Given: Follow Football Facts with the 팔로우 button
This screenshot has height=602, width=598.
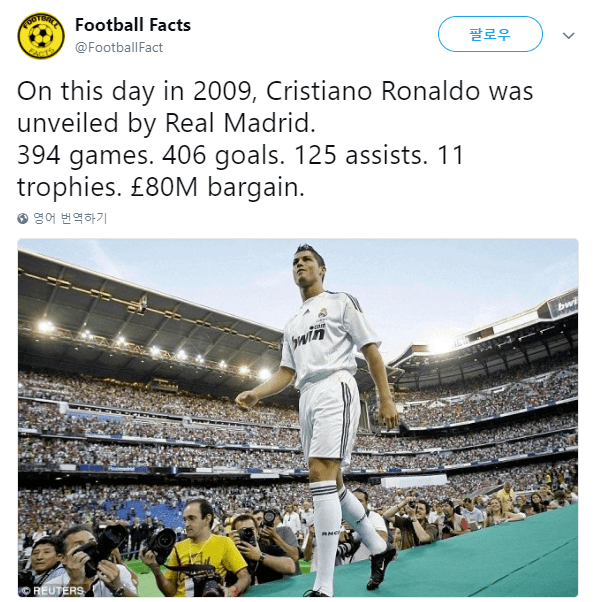Looking at the screenshot, I should (490, 34).
